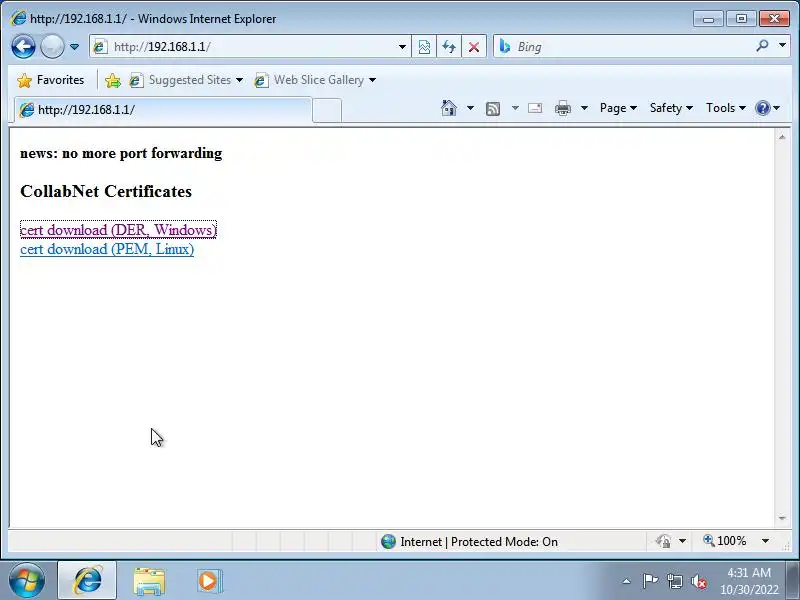Screen dimensions: 800x600
Task: Click the Print icon
Action: (x=563, y=108)
